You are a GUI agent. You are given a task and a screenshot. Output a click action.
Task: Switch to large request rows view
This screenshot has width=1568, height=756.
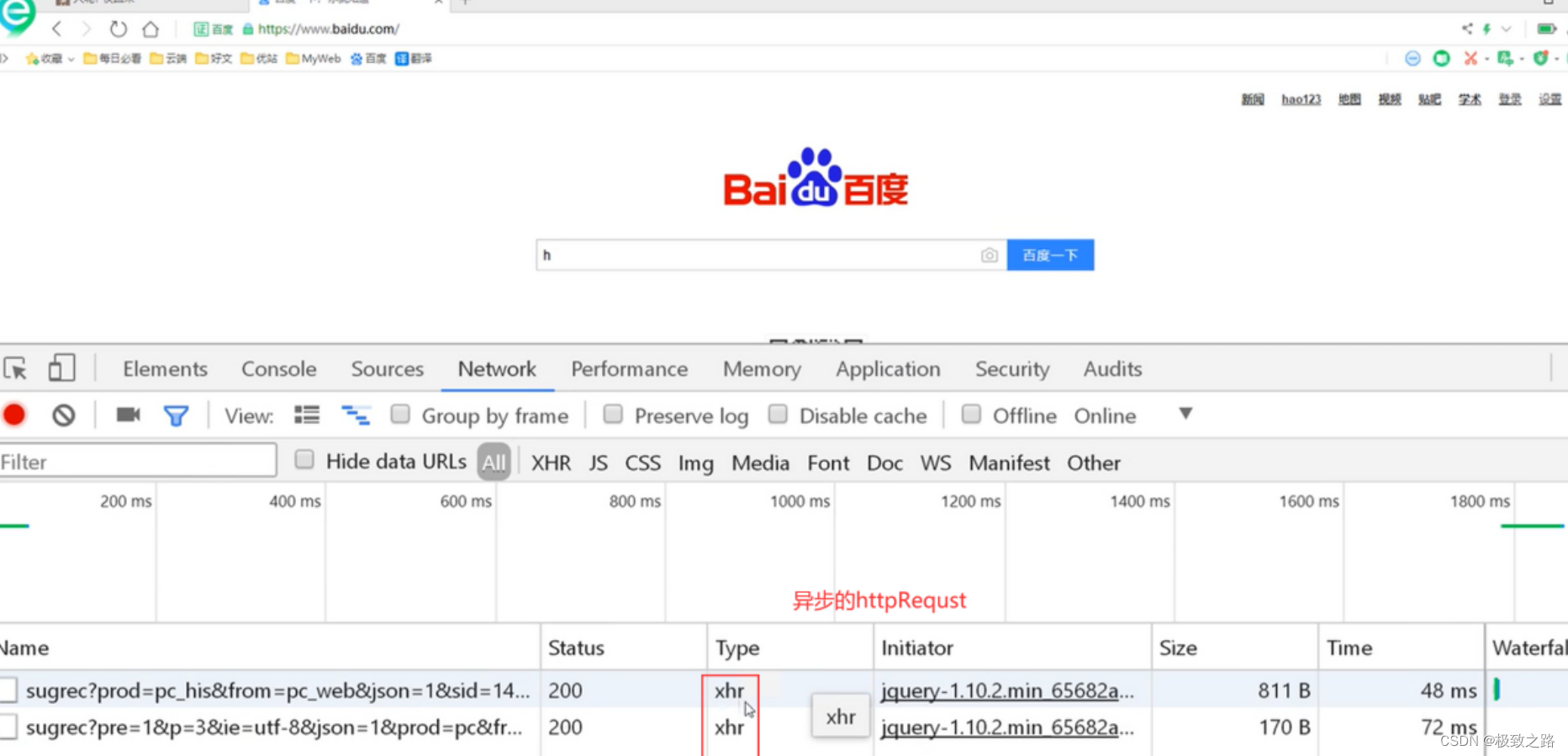pos(307,415)
